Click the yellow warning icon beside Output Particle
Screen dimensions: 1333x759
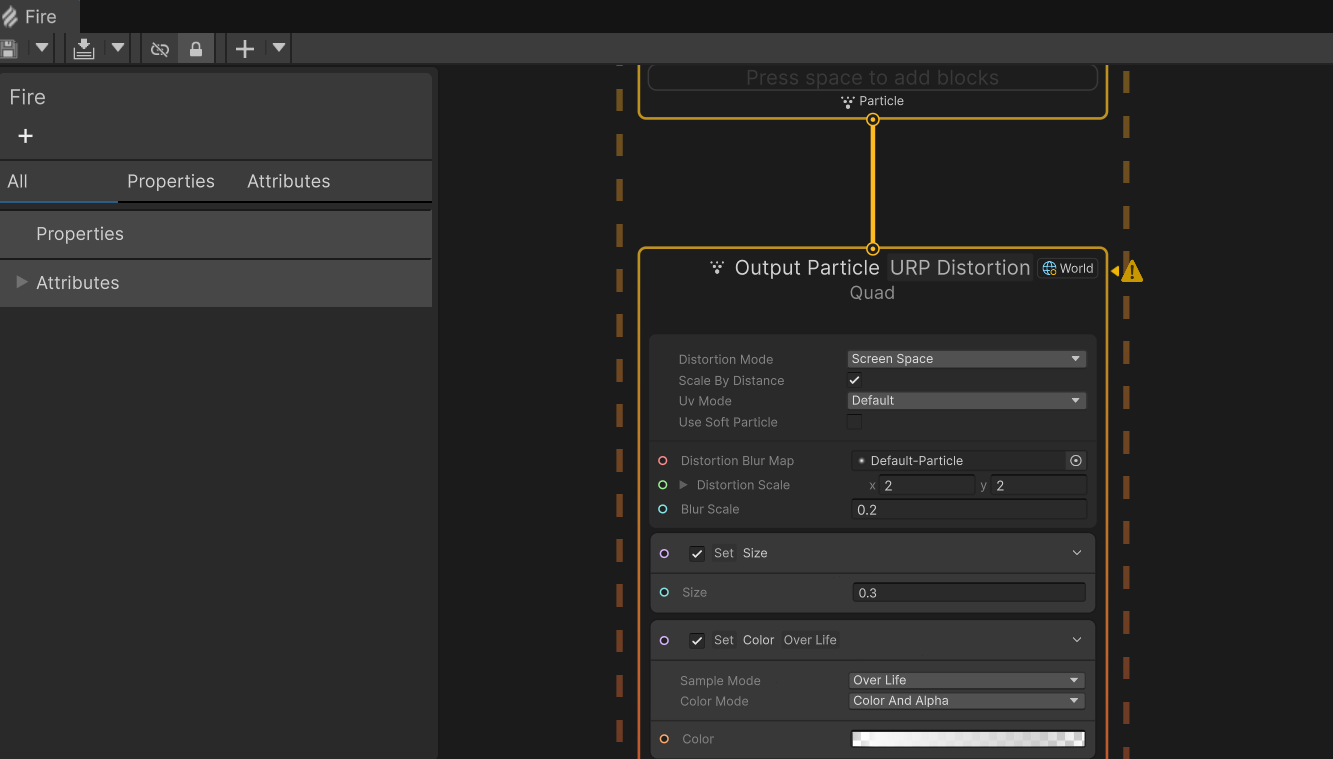click(x=1131, y=271)
